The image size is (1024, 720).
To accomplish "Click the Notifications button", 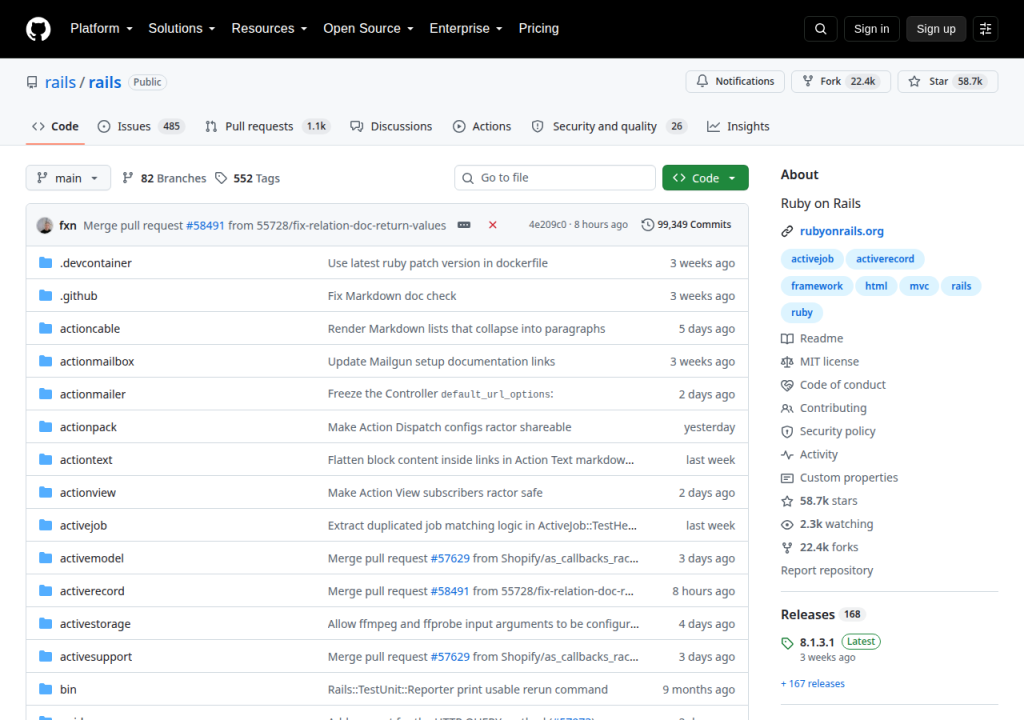I will click(735, 81).
